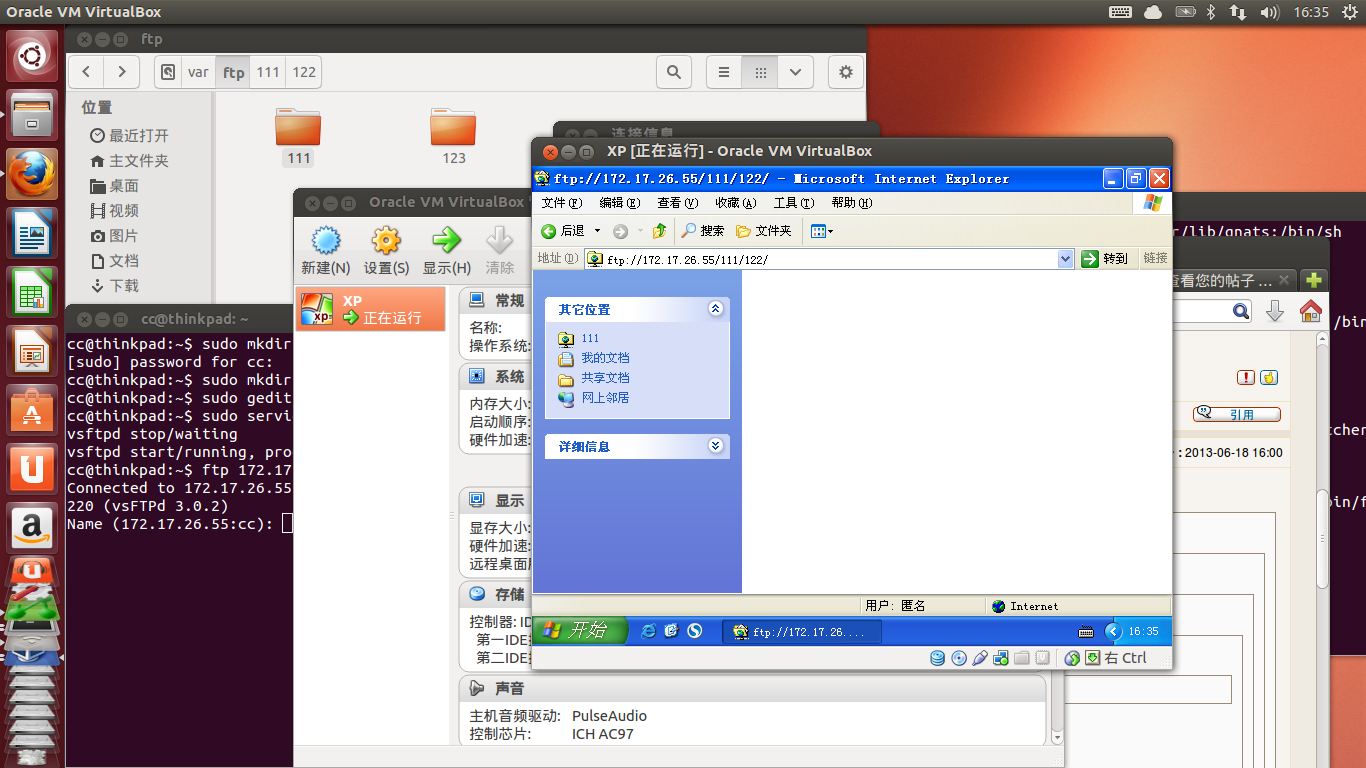Click the home icon in the browser window behind
Viewport: 1366px width, 768px height.
coord(1310,311)
